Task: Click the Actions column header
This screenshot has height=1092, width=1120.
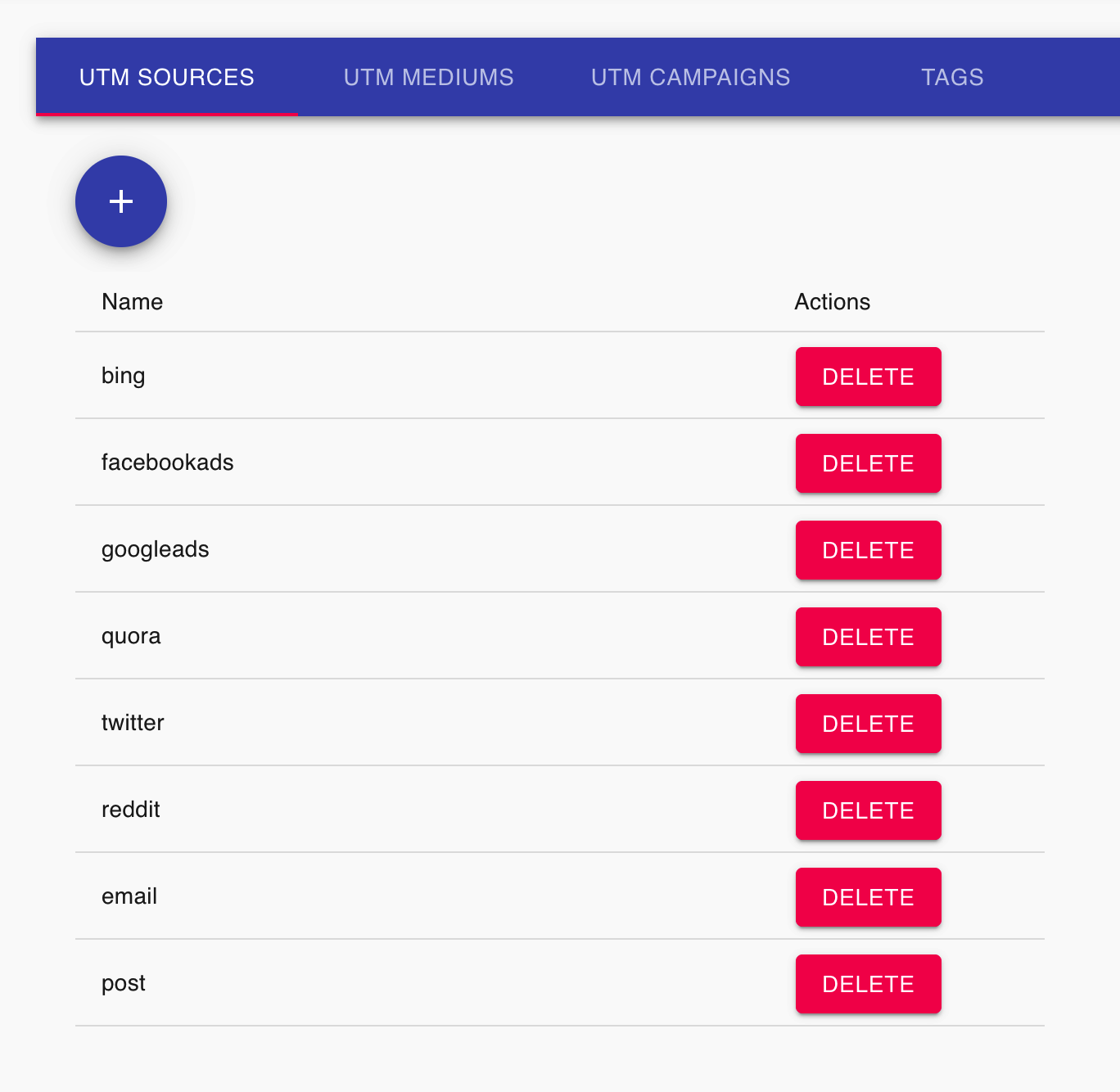Action: 832,302
